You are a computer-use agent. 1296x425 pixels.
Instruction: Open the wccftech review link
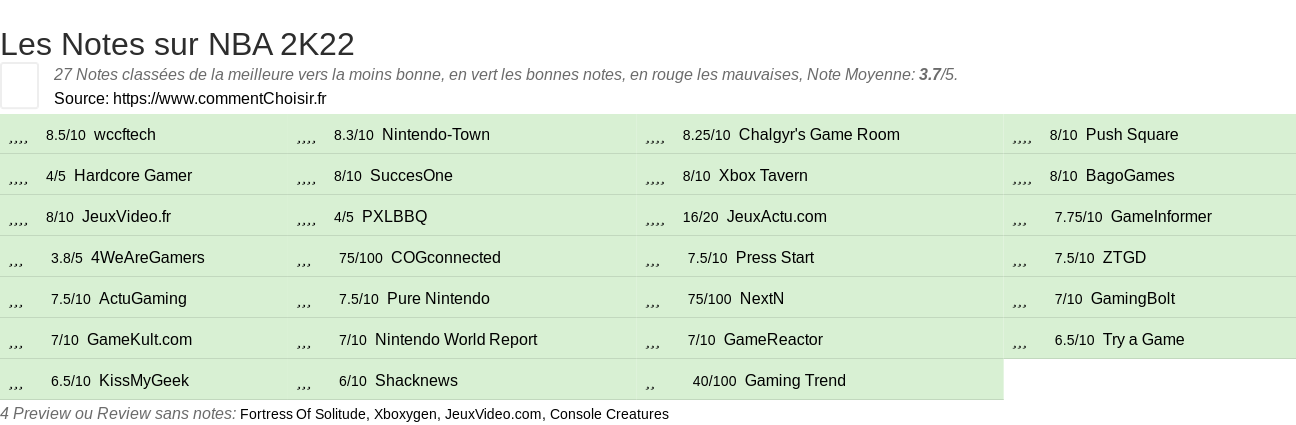[125, 135]
